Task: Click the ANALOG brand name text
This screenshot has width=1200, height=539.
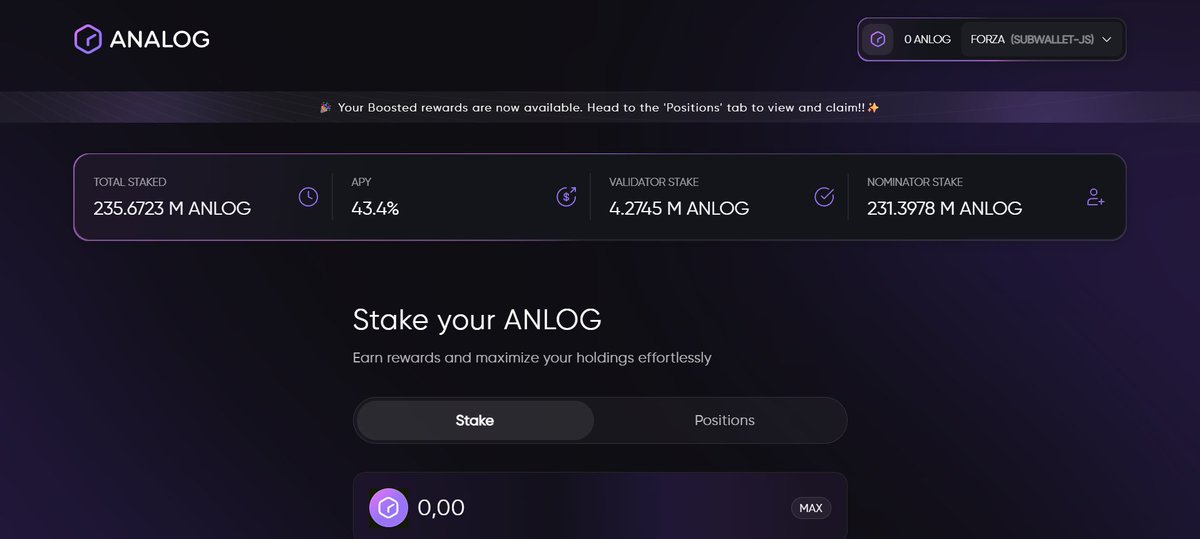Action: [160, 39]
